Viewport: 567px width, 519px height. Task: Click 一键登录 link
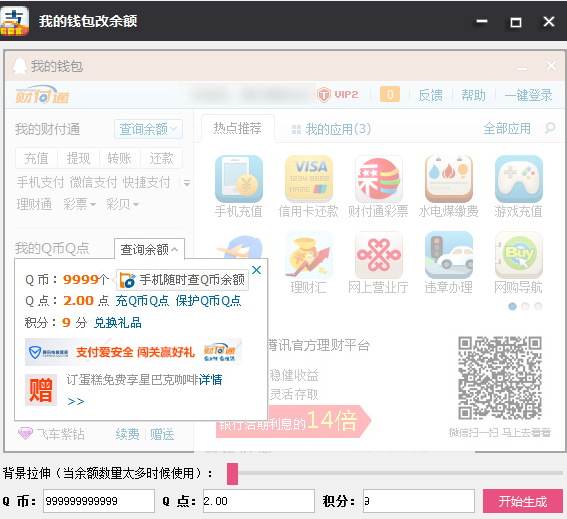pyautogui.click(x=528, y=95)
